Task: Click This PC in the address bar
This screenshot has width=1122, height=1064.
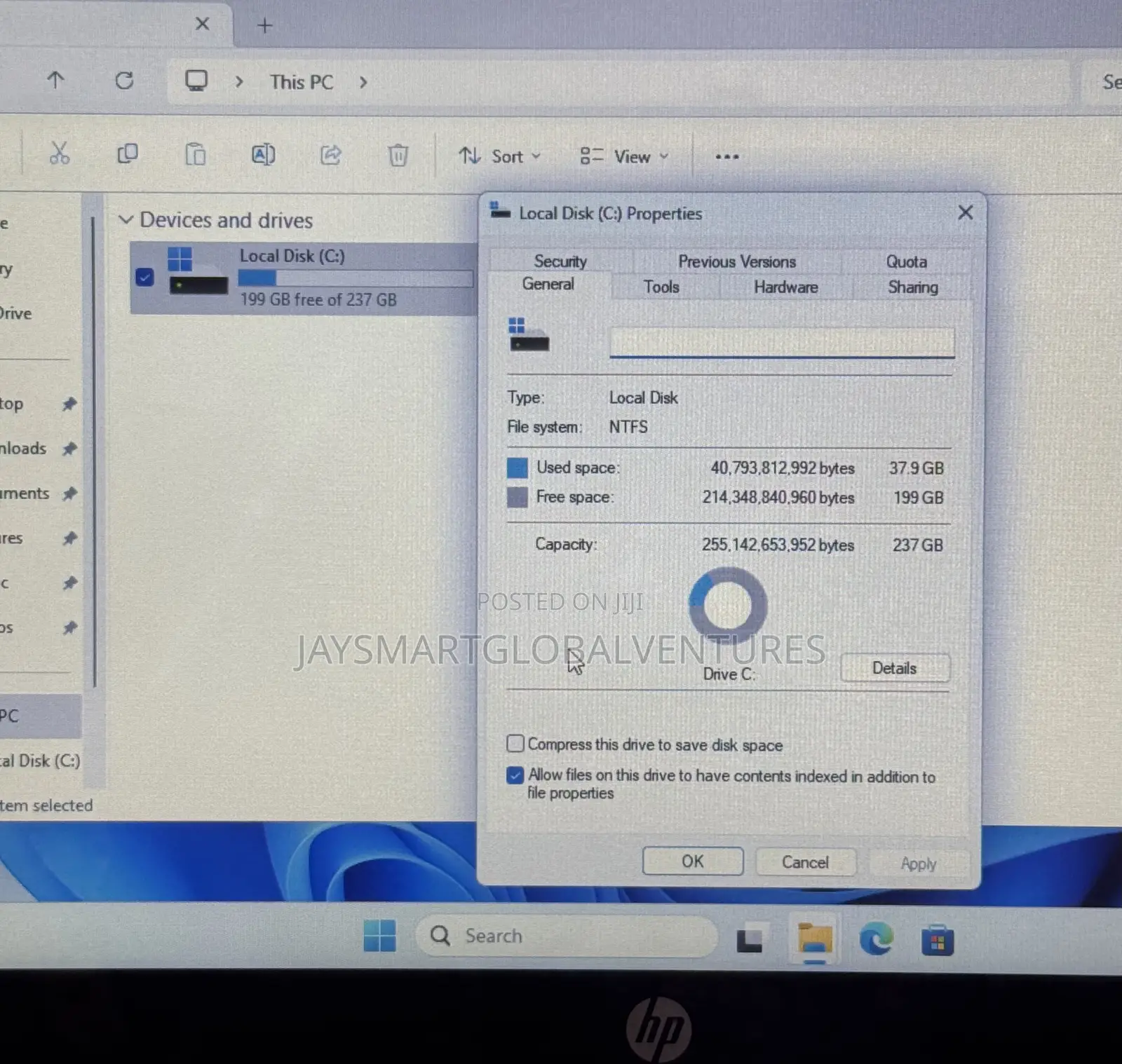Action: click(302, 82)
